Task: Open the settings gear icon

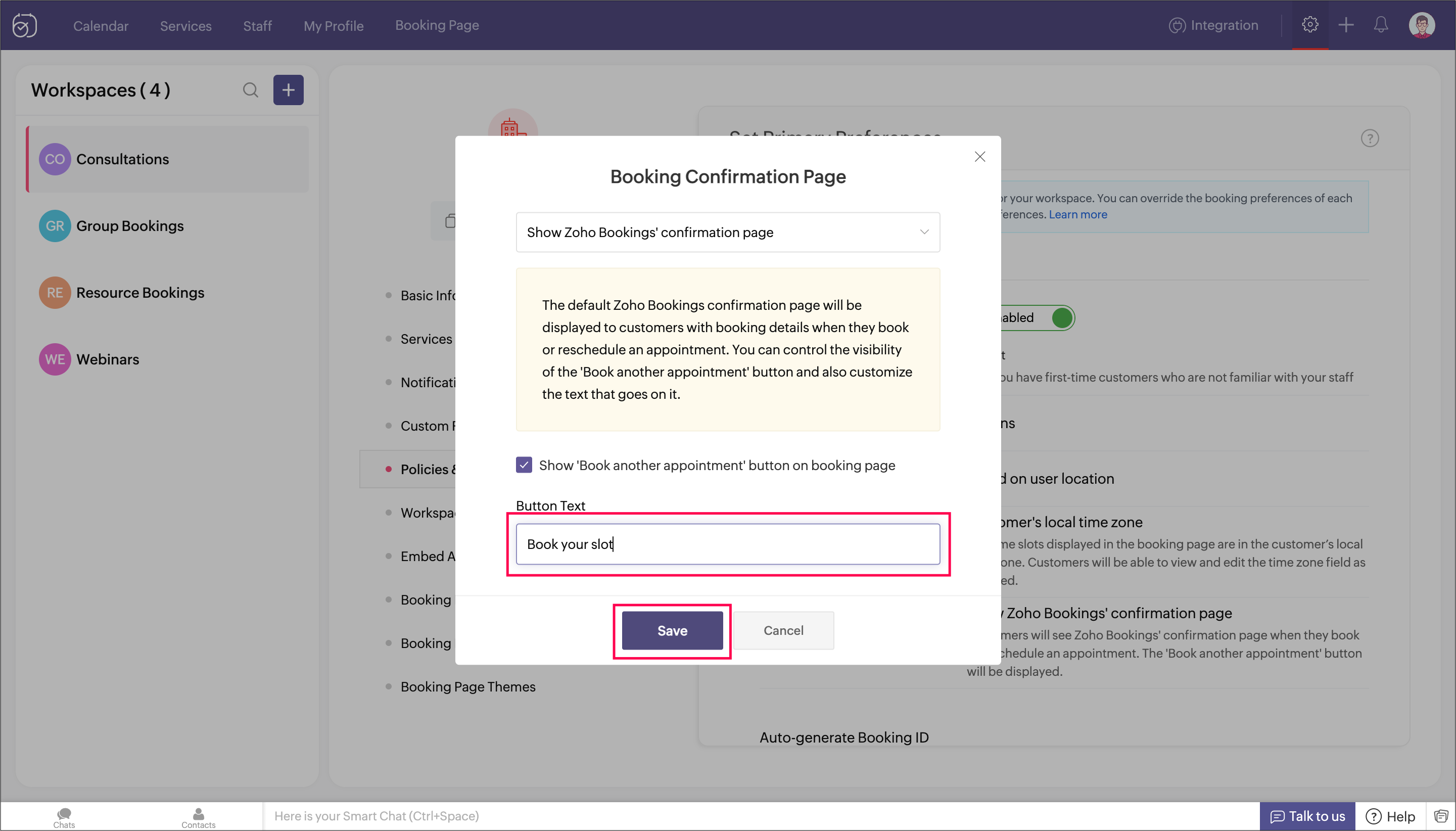Action: [1309, 25]
